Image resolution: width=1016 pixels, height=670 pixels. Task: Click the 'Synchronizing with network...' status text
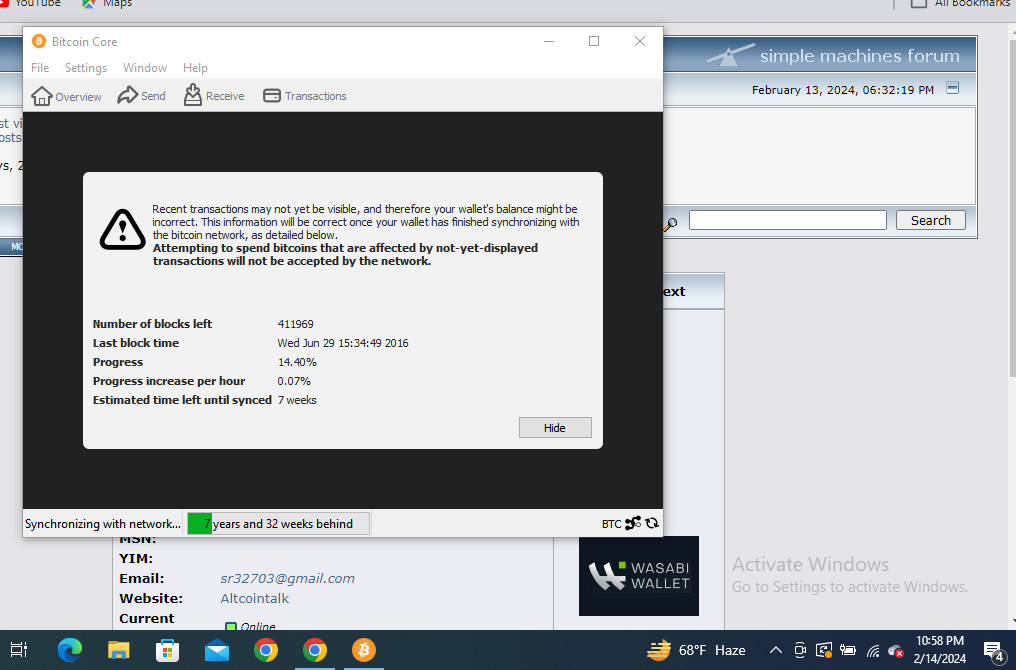[103, 524]
